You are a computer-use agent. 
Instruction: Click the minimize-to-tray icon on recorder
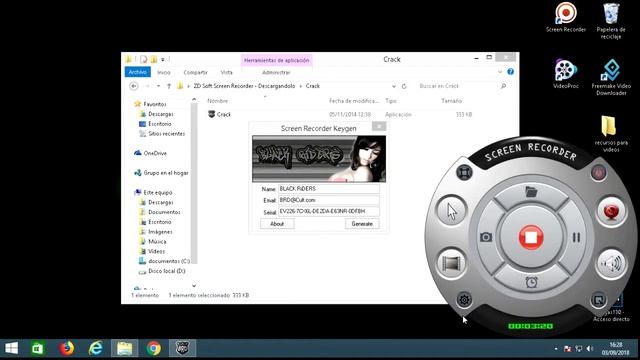click(x=598, y=300)
